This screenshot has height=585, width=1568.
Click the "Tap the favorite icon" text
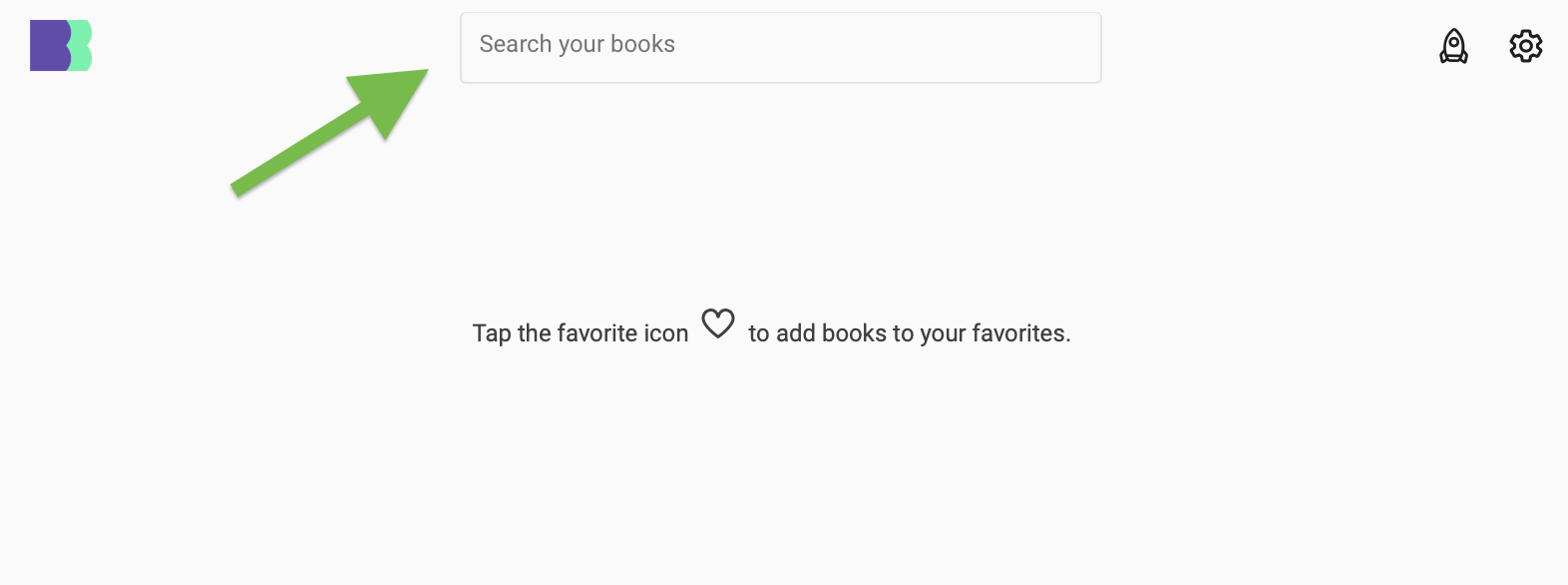[x=581, y=333]
